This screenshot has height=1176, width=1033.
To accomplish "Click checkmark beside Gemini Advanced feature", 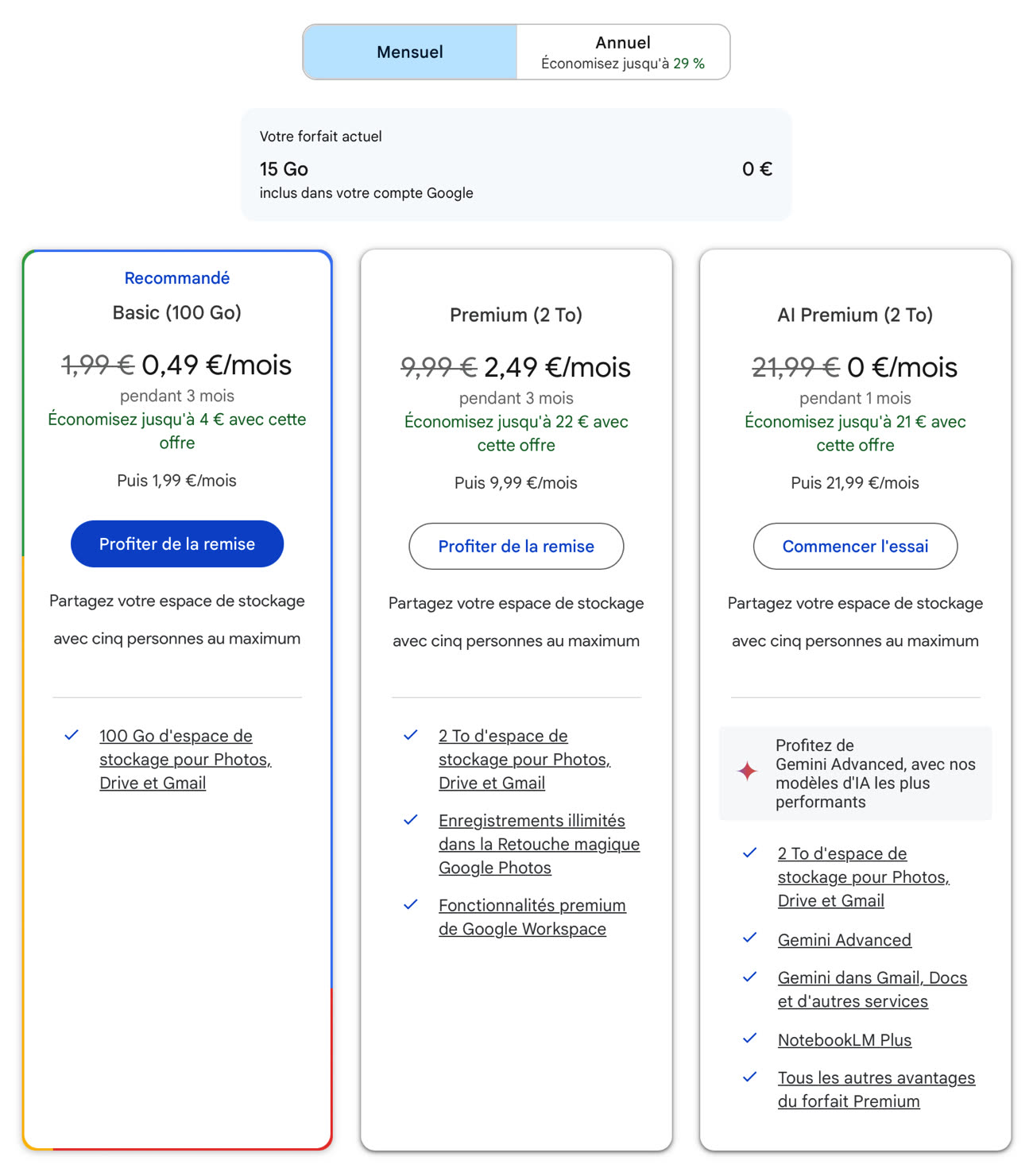I will click(749, 938).
